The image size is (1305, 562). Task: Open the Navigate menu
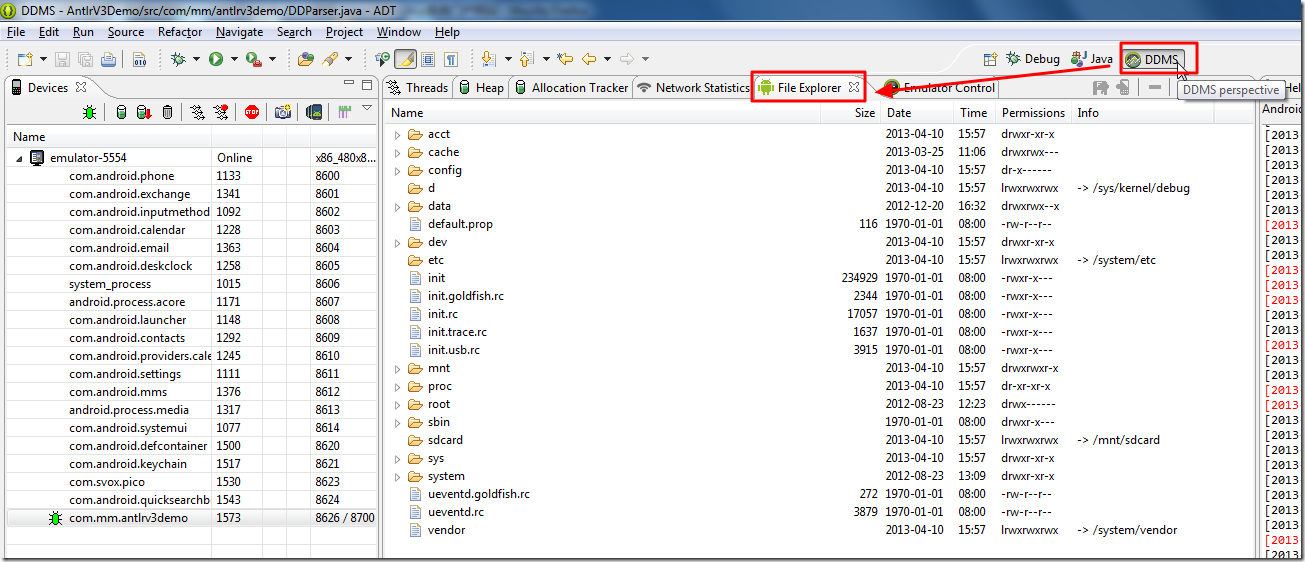(x=240, y=32)
